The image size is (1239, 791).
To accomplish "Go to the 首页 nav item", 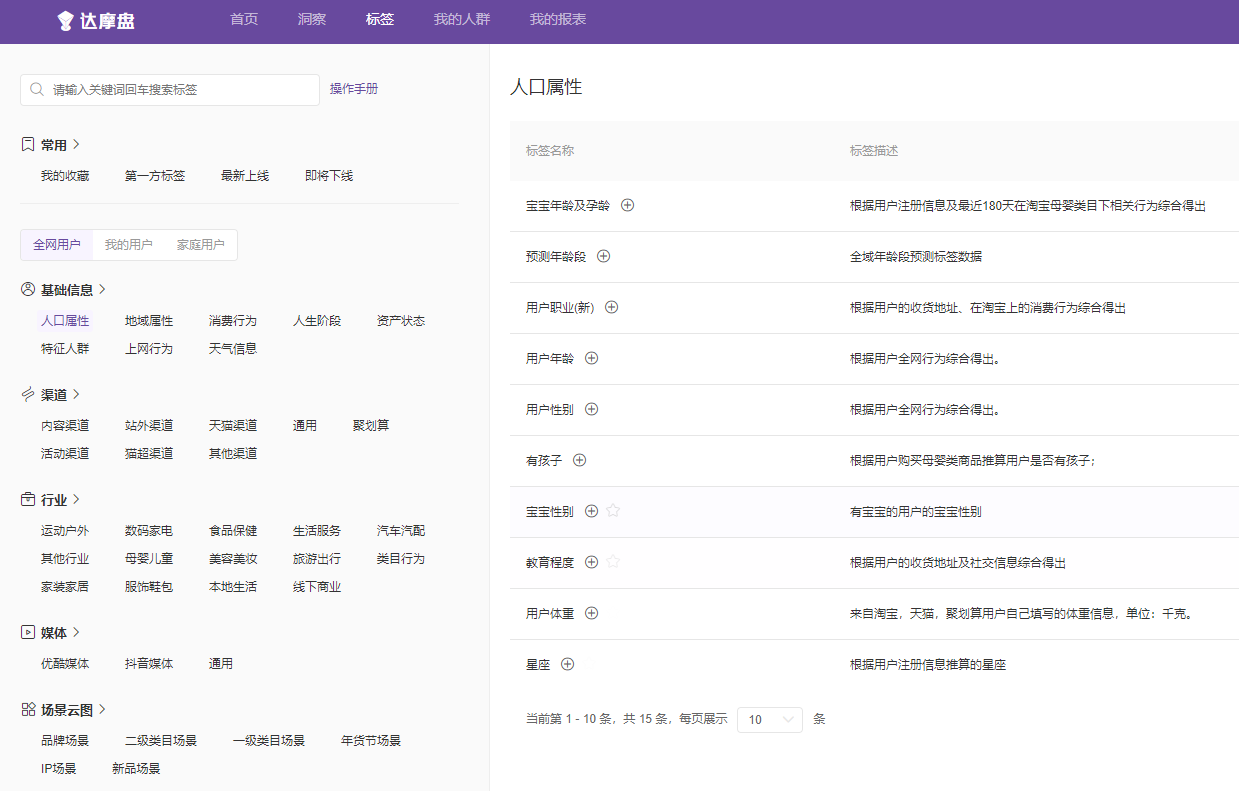I will coord(244,20).
